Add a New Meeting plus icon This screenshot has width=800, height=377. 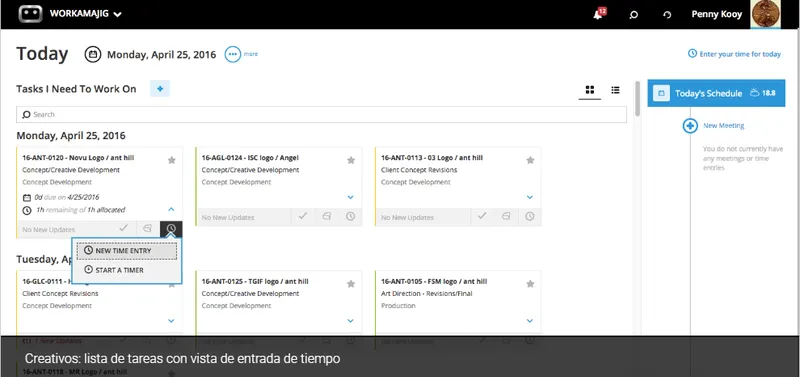click(x=690, y=125)
